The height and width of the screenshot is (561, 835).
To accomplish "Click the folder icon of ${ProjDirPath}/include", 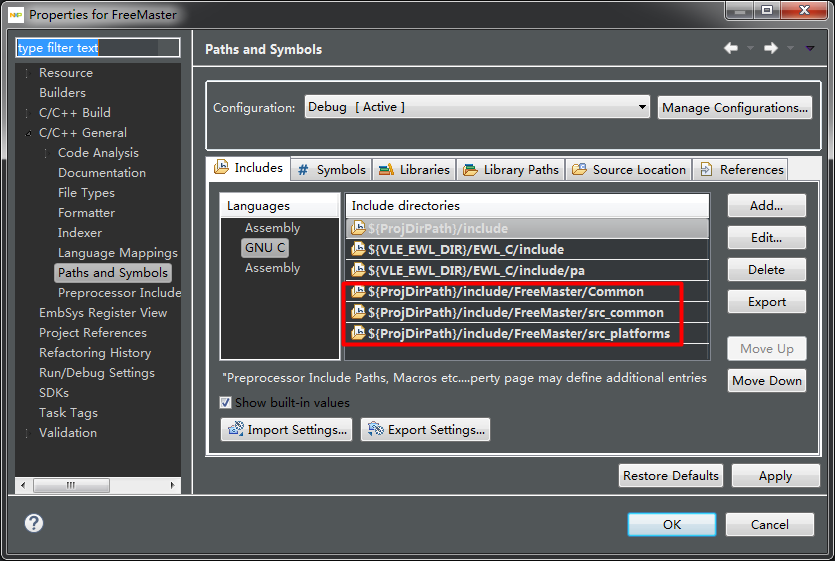I will 358,229.
